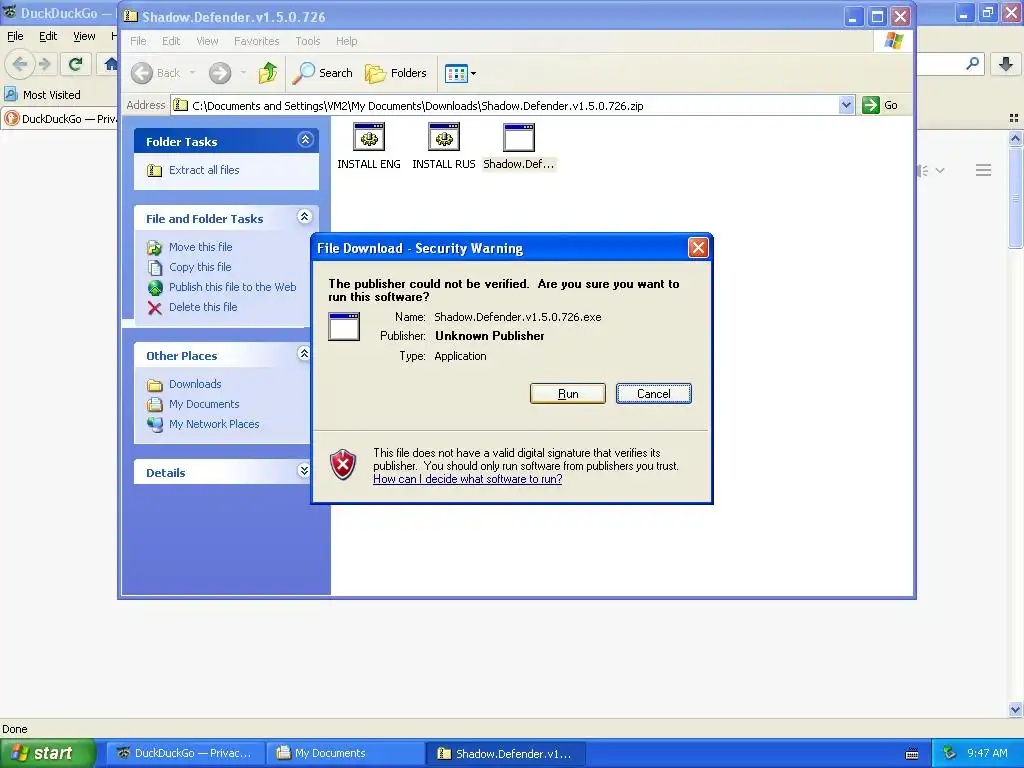
Task: Open 'How can I decide what software to run?' link
Action: point(468,479)
